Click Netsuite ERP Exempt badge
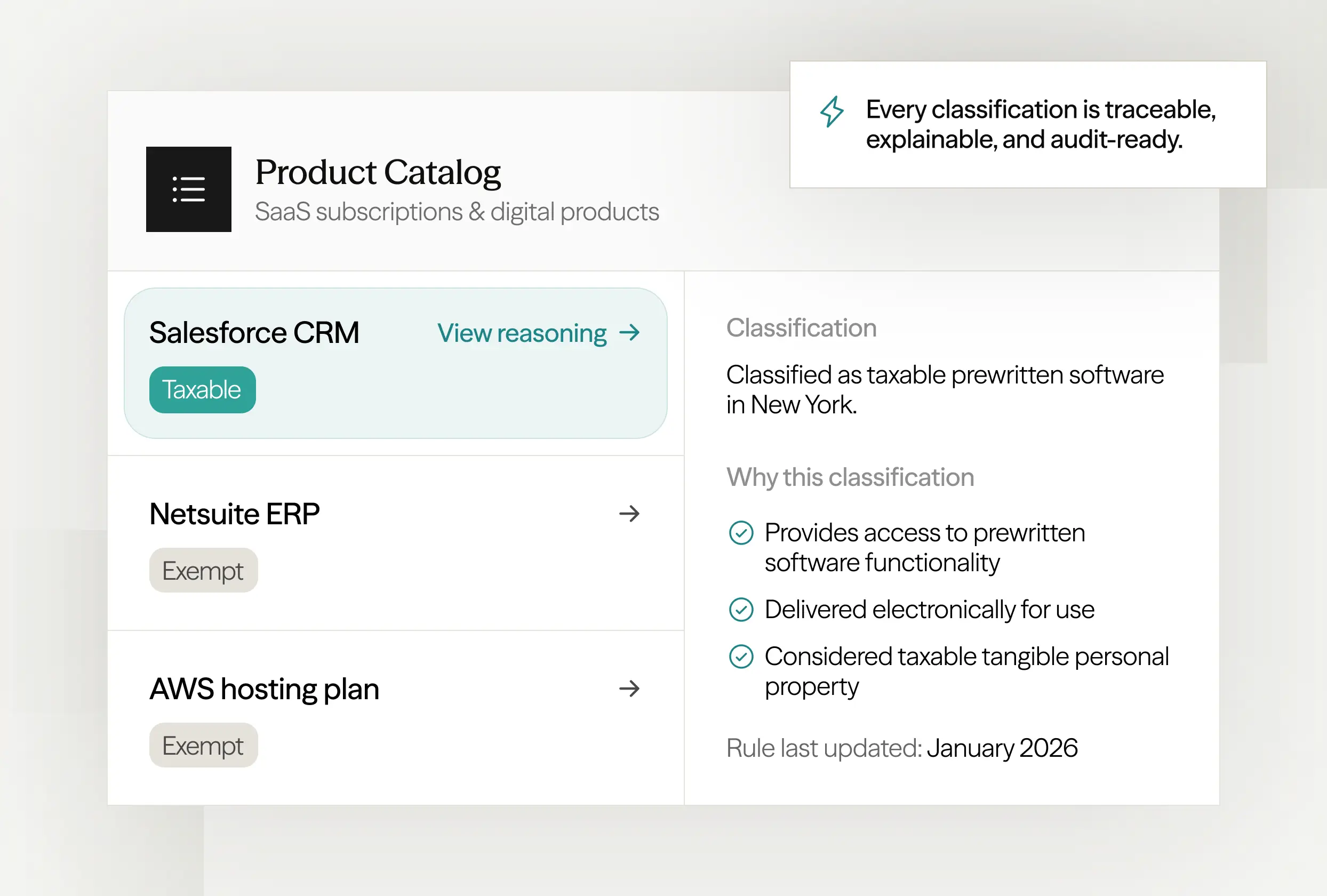 [203, 571]
